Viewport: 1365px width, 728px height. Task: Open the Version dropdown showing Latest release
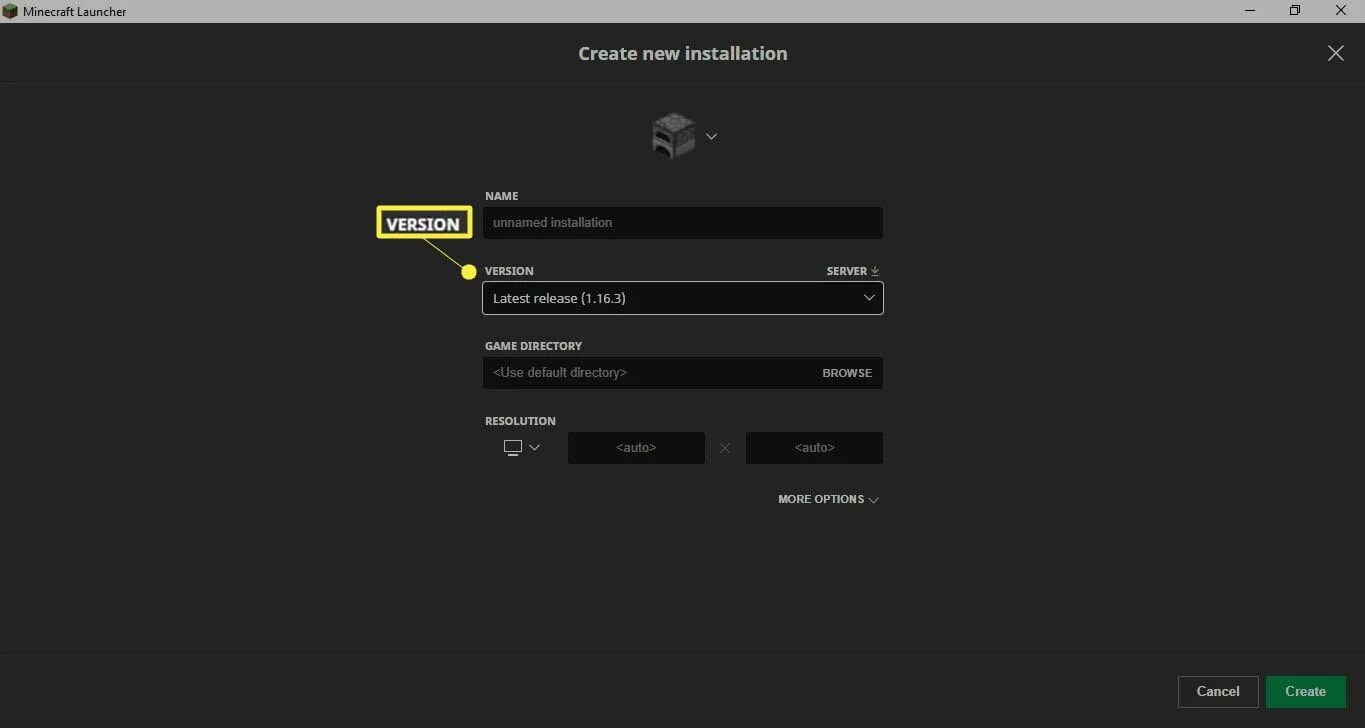683,298
